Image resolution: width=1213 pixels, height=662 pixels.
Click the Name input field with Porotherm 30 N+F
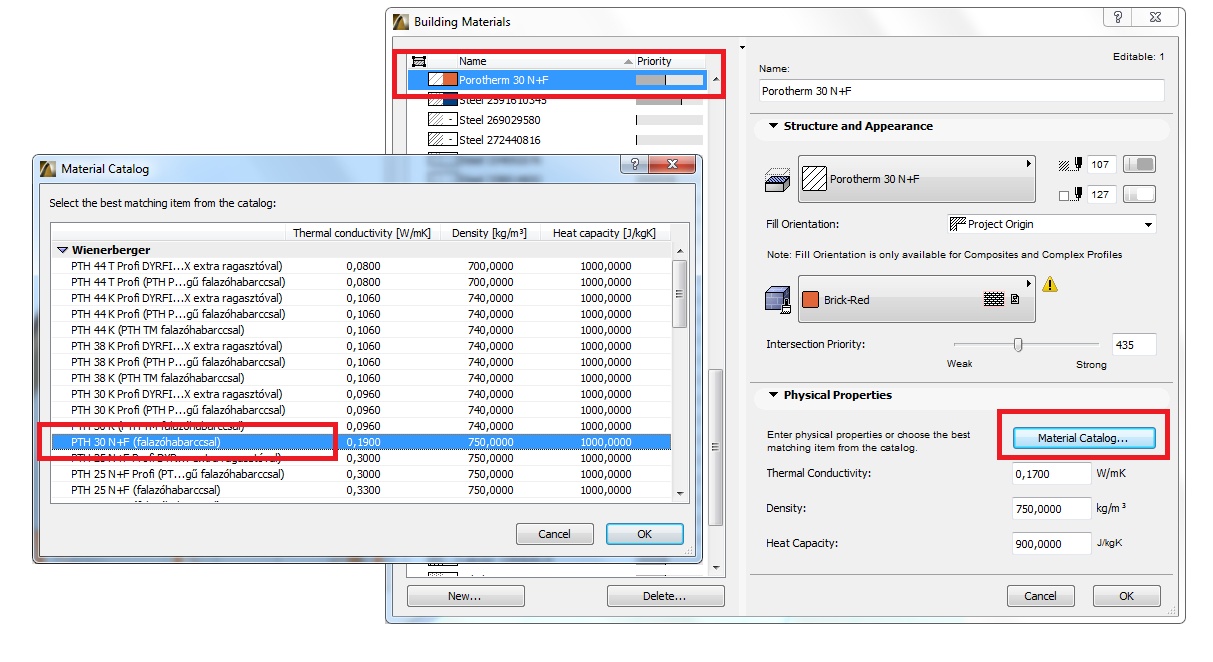click(x=962, y=90)
